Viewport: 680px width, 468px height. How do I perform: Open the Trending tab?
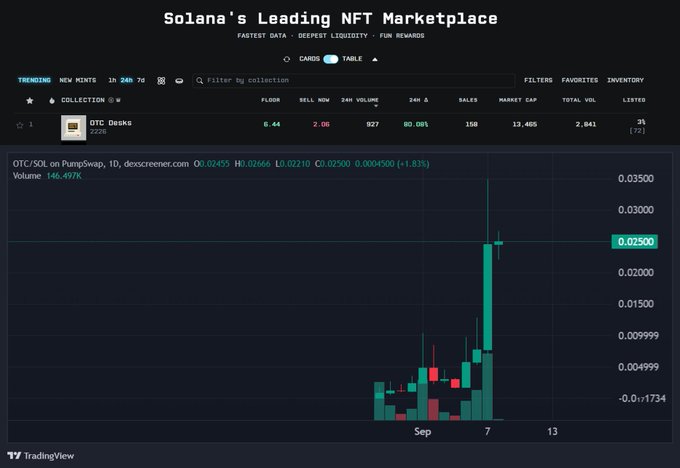pos(34,80)
